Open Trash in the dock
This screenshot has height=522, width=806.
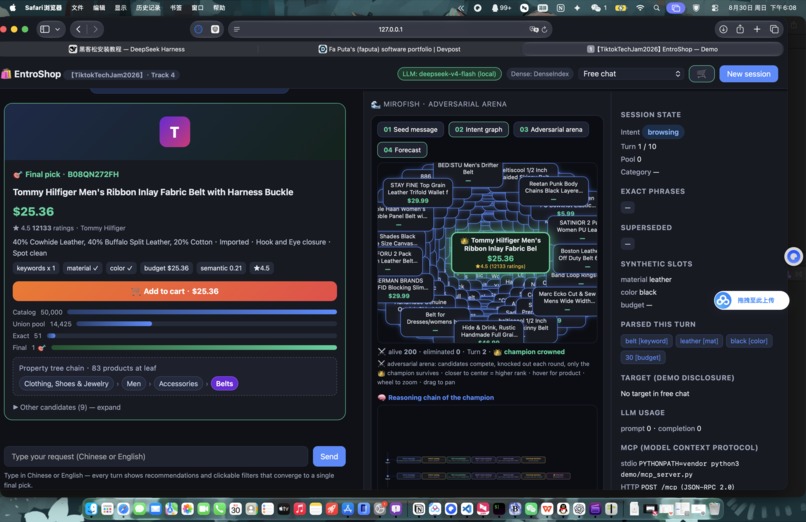coord(715,509)
